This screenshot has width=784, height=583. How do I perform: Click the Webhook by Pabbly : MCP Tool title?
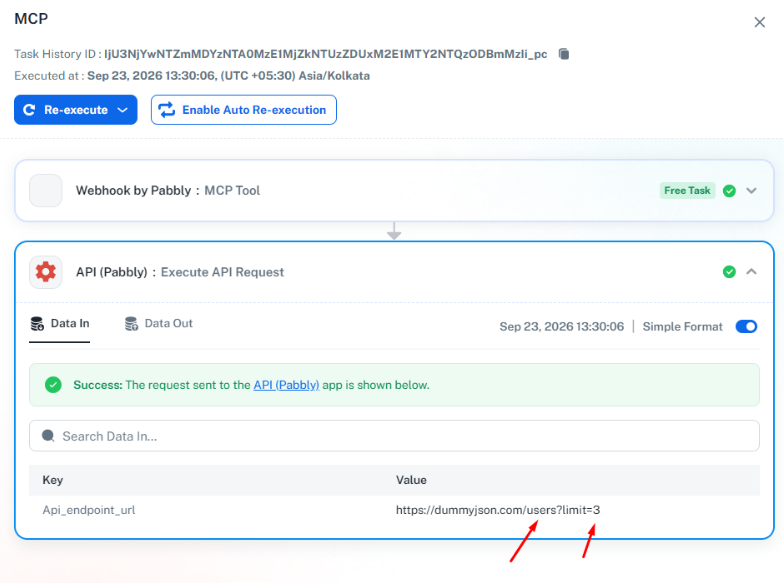(168, 190)
